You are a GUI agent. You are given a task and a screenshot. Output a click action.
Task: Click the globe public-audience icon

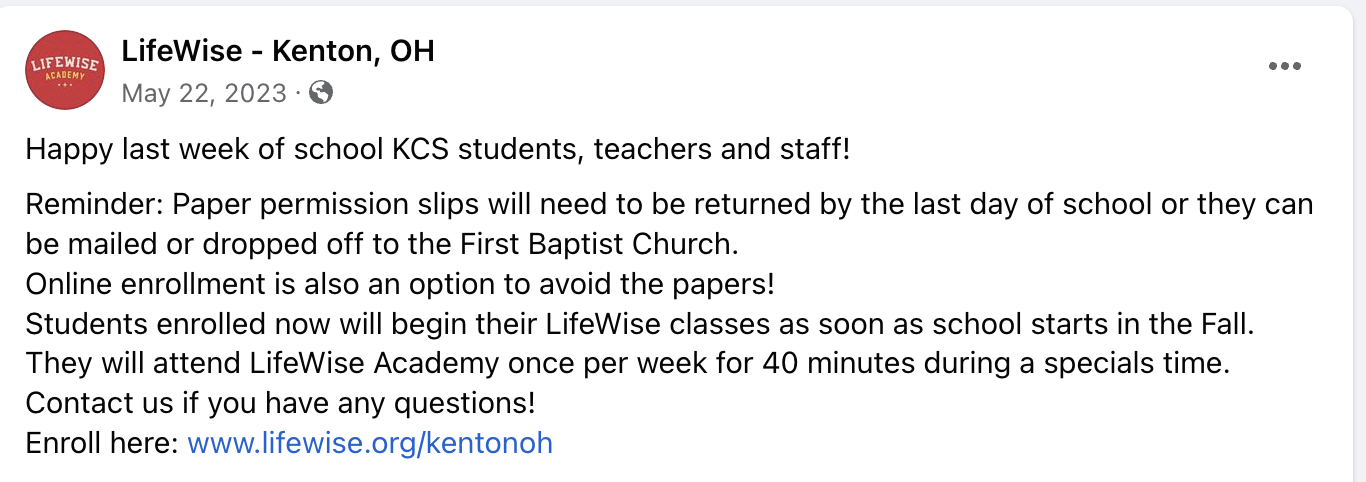point(321,93)
